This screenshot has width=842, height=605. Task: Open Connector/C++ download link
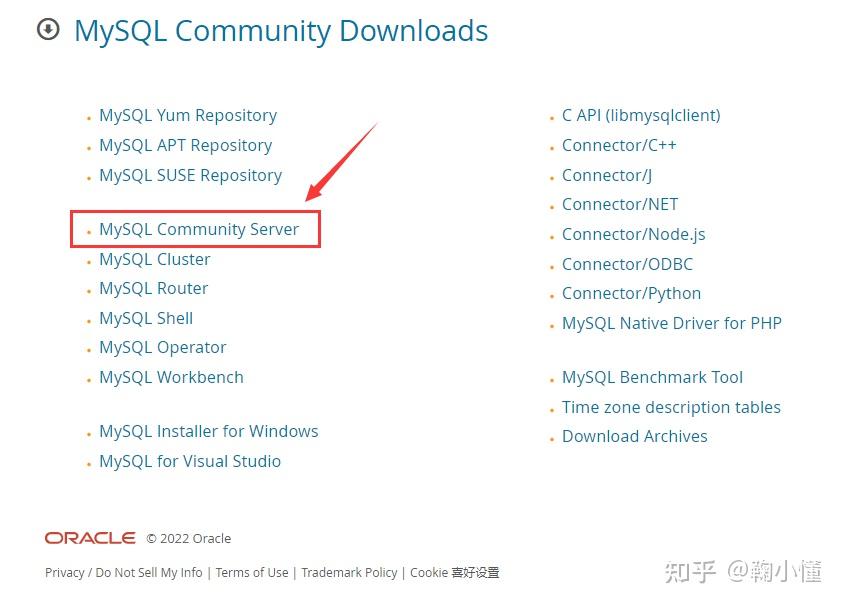[x=619, y=145]
